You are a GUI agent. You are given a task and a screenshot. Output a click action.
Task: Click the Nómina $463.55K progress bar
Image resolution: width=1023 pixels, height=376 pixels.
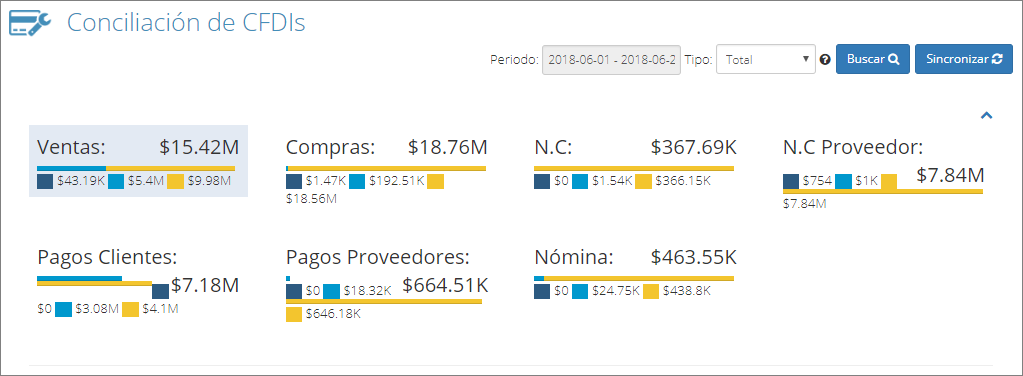pyautogui.click(x=634, y=278)
